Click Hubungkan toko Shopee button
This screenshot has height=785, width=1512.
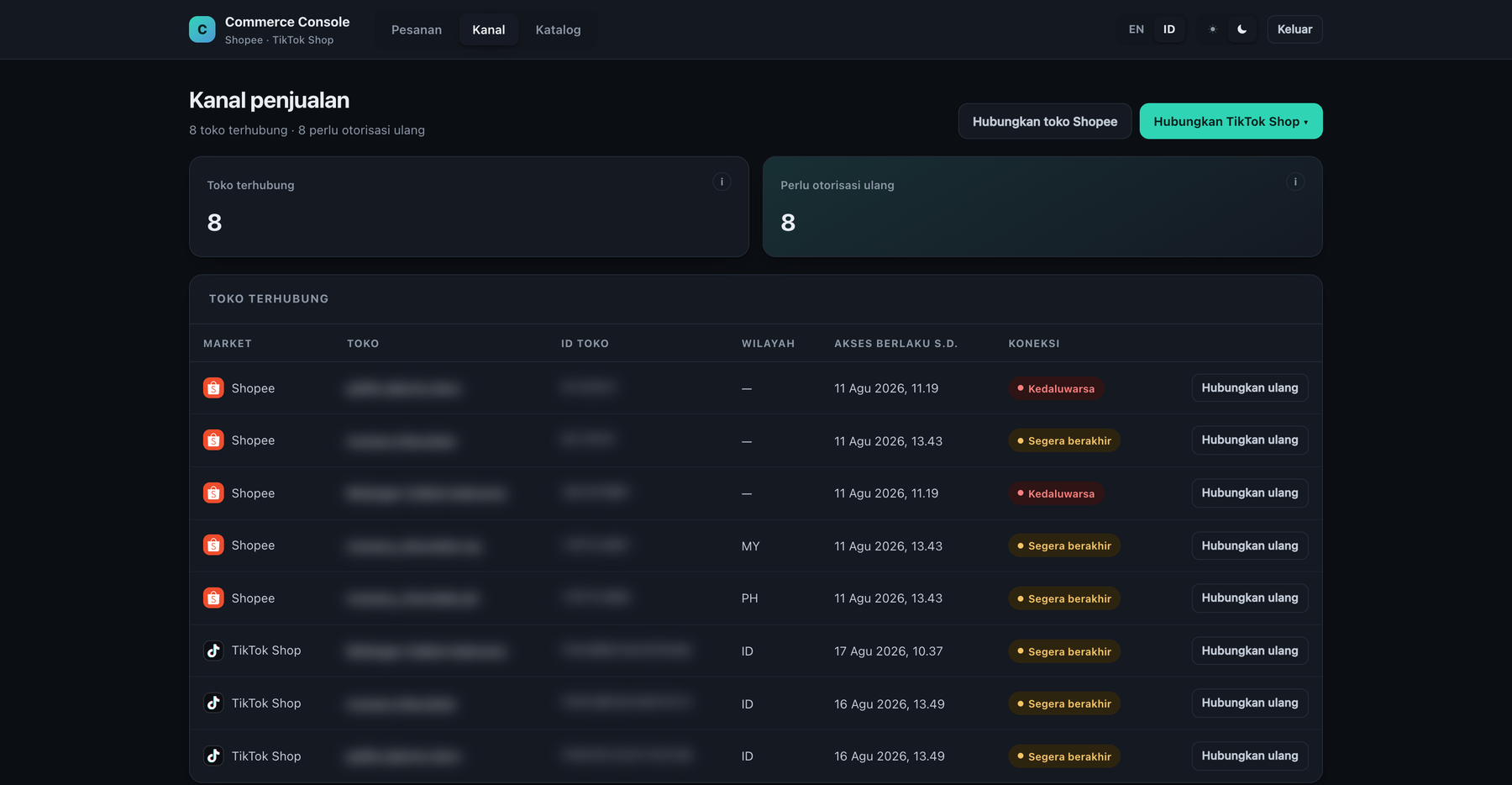click(1045, 121)
